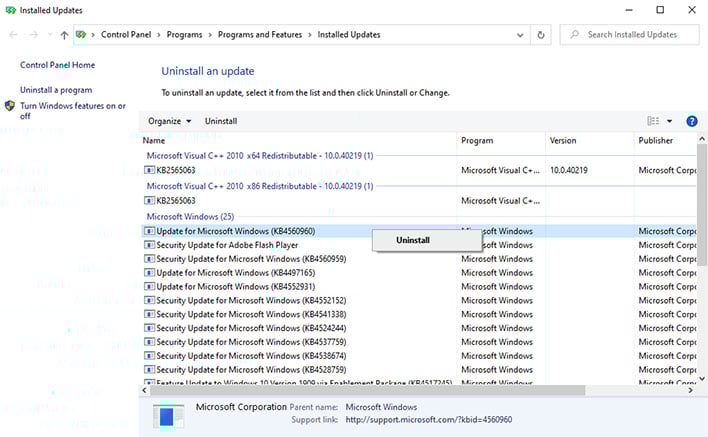Click the shield icon beside Windows features
708x437 pixels.
tap(9, 106)
